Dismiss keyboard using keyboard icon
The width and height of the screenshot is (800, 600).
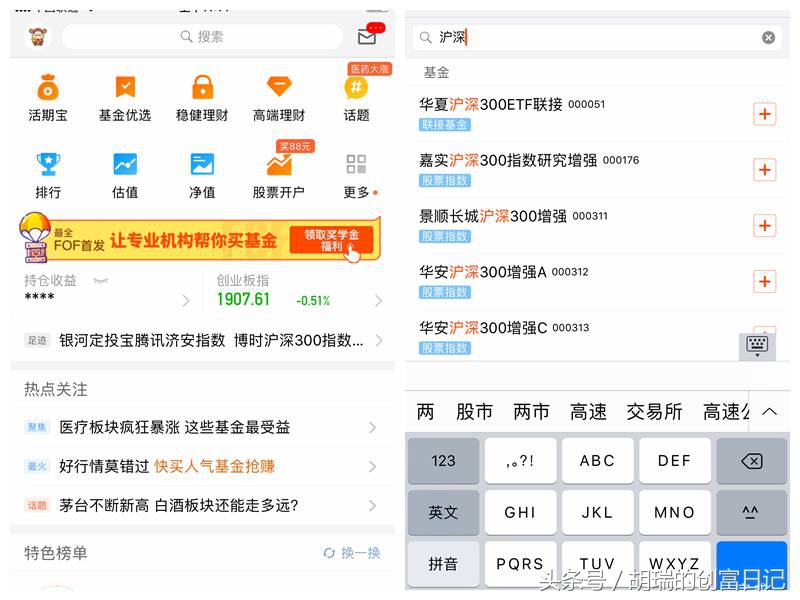pyautogui.click(x=757, y=344)
